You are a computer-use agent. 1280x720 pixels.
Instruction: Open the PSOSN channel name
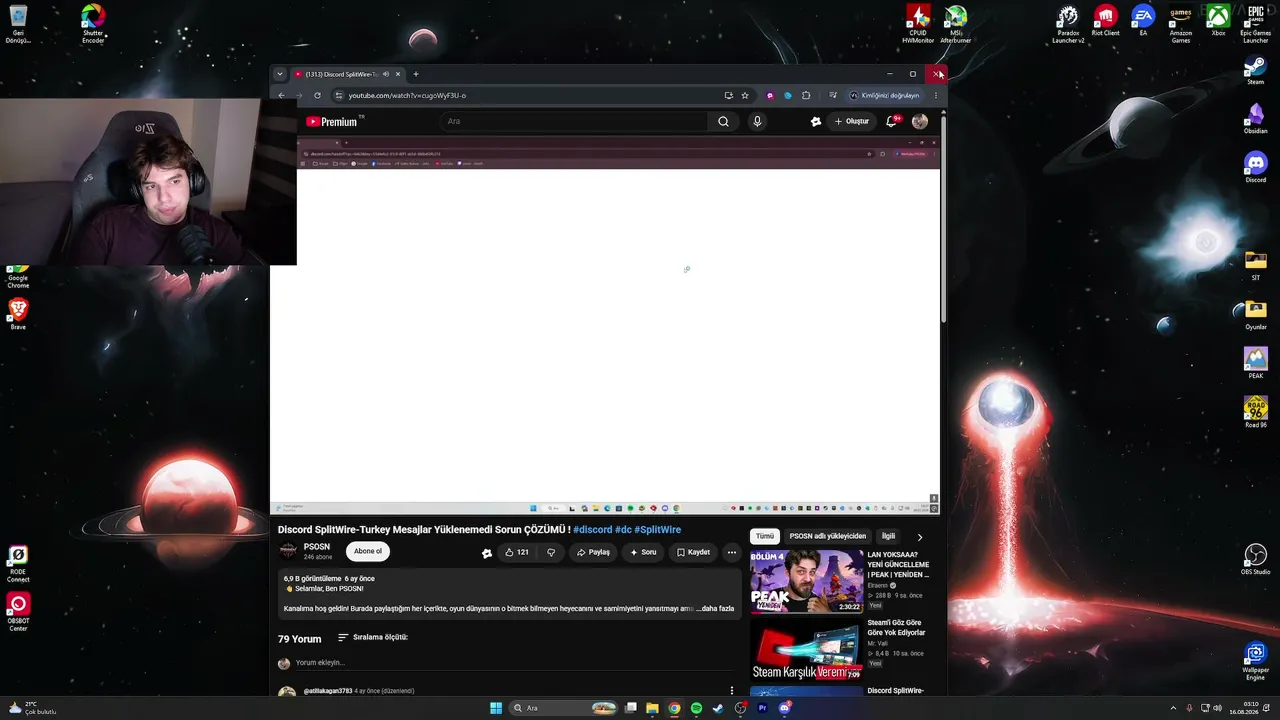point(317,547)
